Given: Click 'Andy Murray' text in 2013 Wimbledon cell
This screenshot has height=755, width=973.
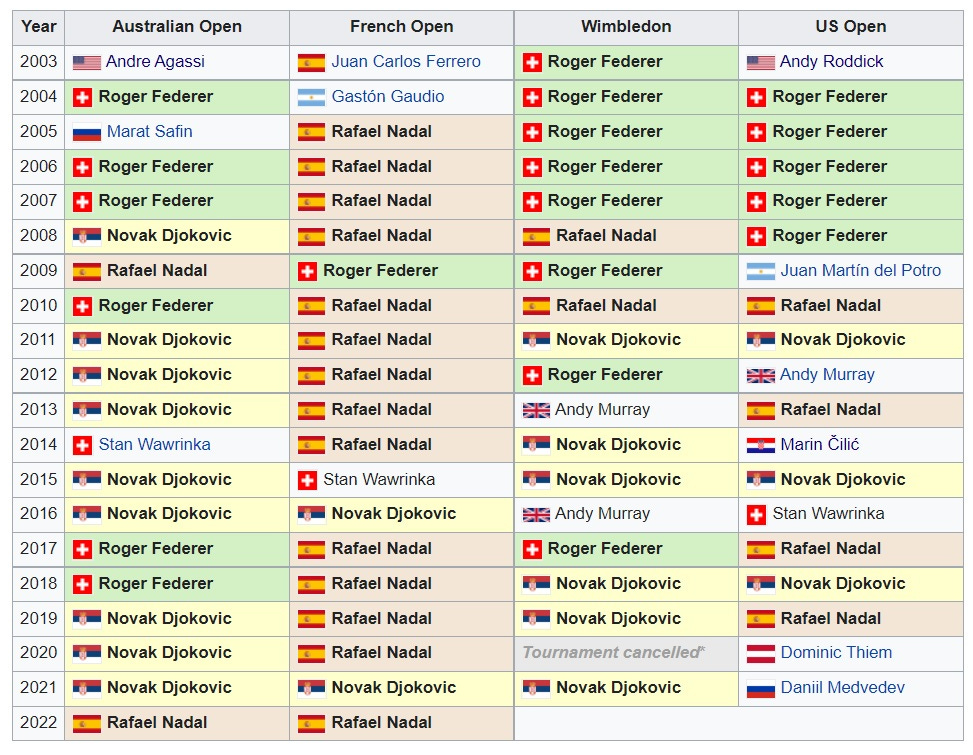Looking at the screenshot, I should coord(603,409).
